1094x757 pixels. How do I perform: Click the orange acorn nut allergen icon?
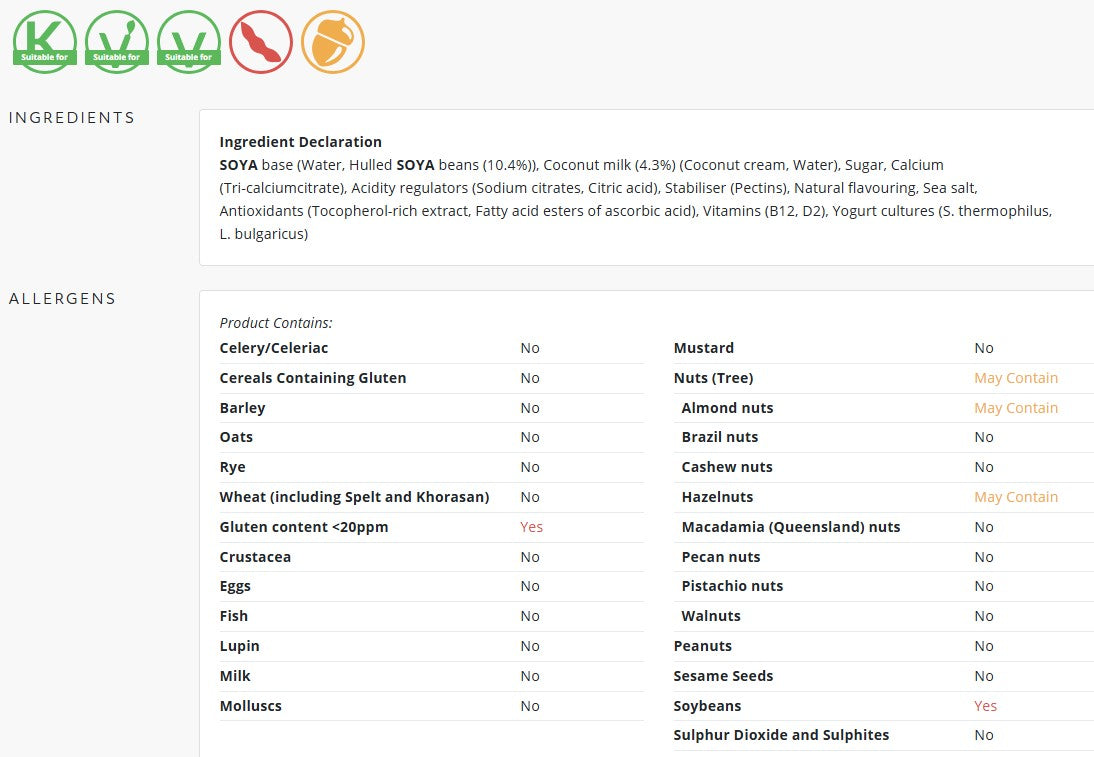tap(333, 42)
